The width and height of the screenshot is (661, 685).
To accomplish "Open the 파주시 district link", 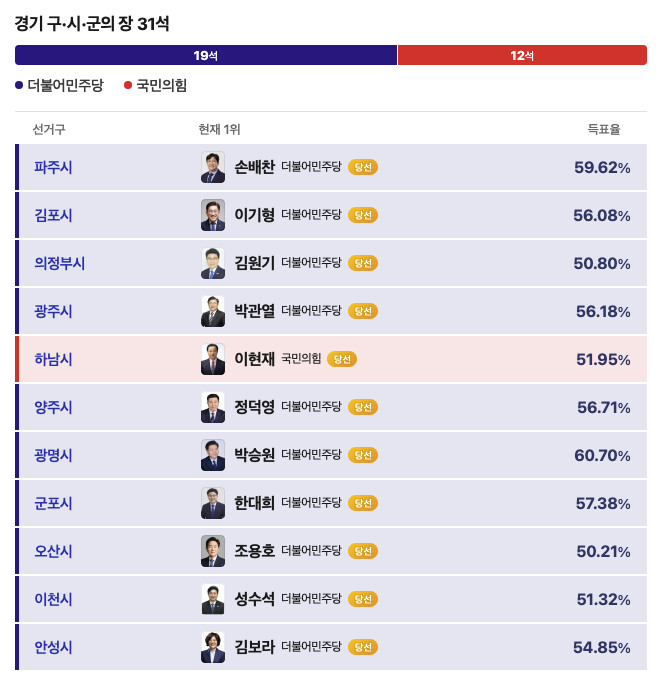I will [x=53, y=167].
